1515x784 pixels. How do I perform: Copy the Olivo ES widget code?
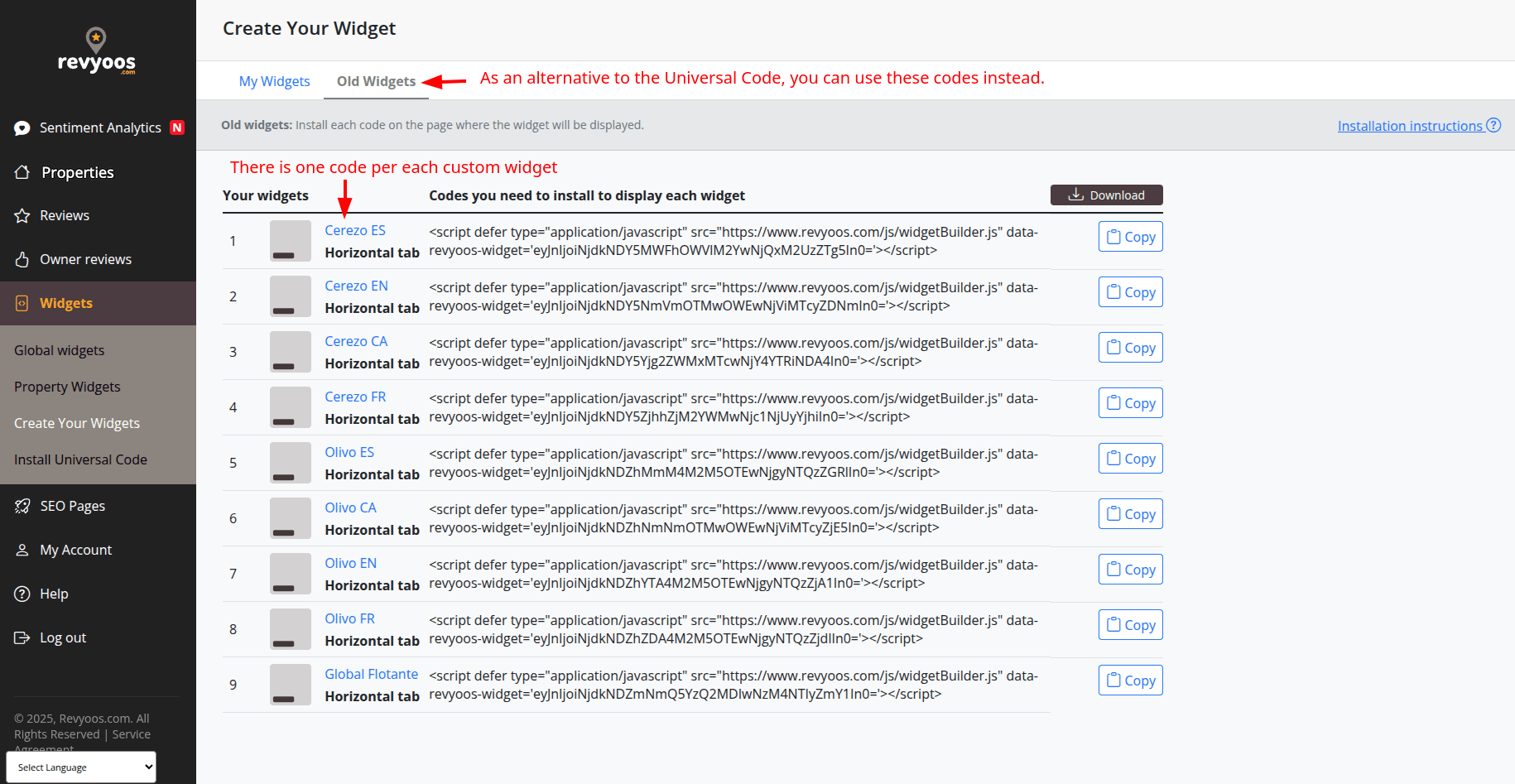pyautogui.click(x=1130, y=459)
